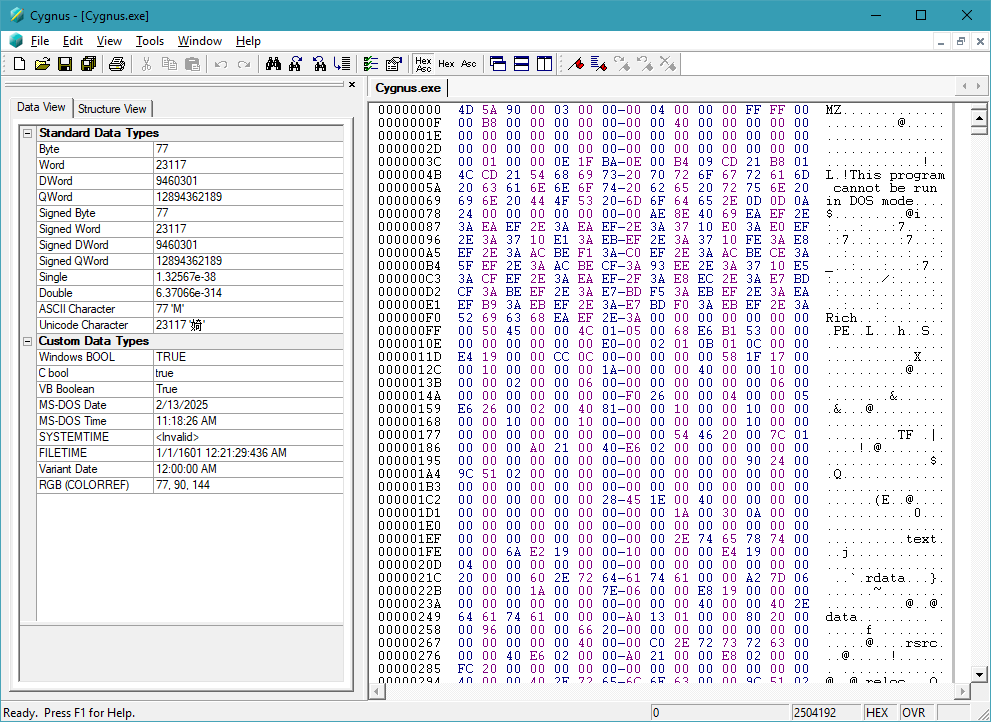The height and width of the screenshot is (722, 991).
Task: Close the Data View side panel
Action: click(352, 85)
